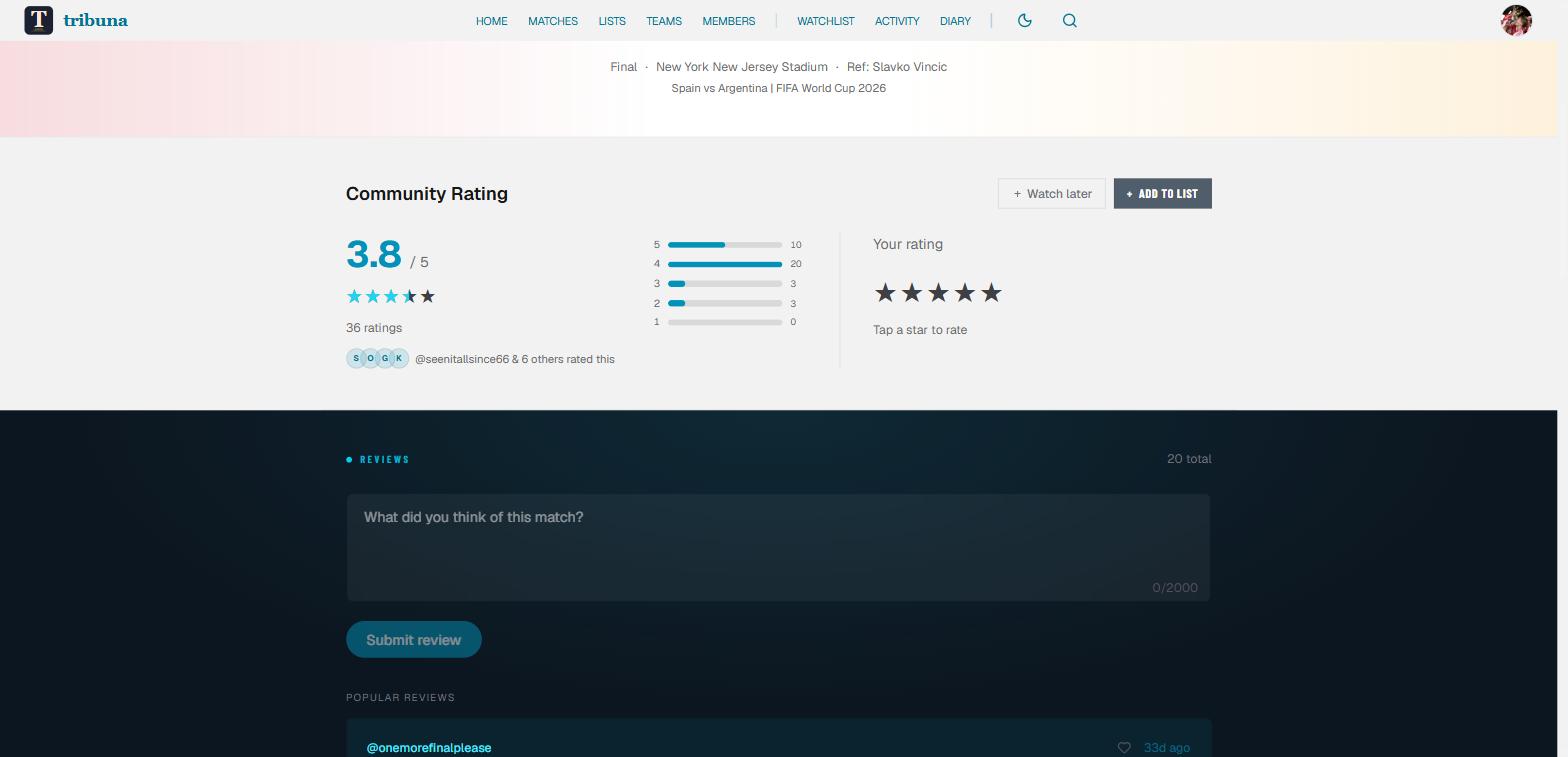Like the @onemorefinalplease review heart icon
The width and height of the screenshot is (1568, 757).
pos(1124,748)
